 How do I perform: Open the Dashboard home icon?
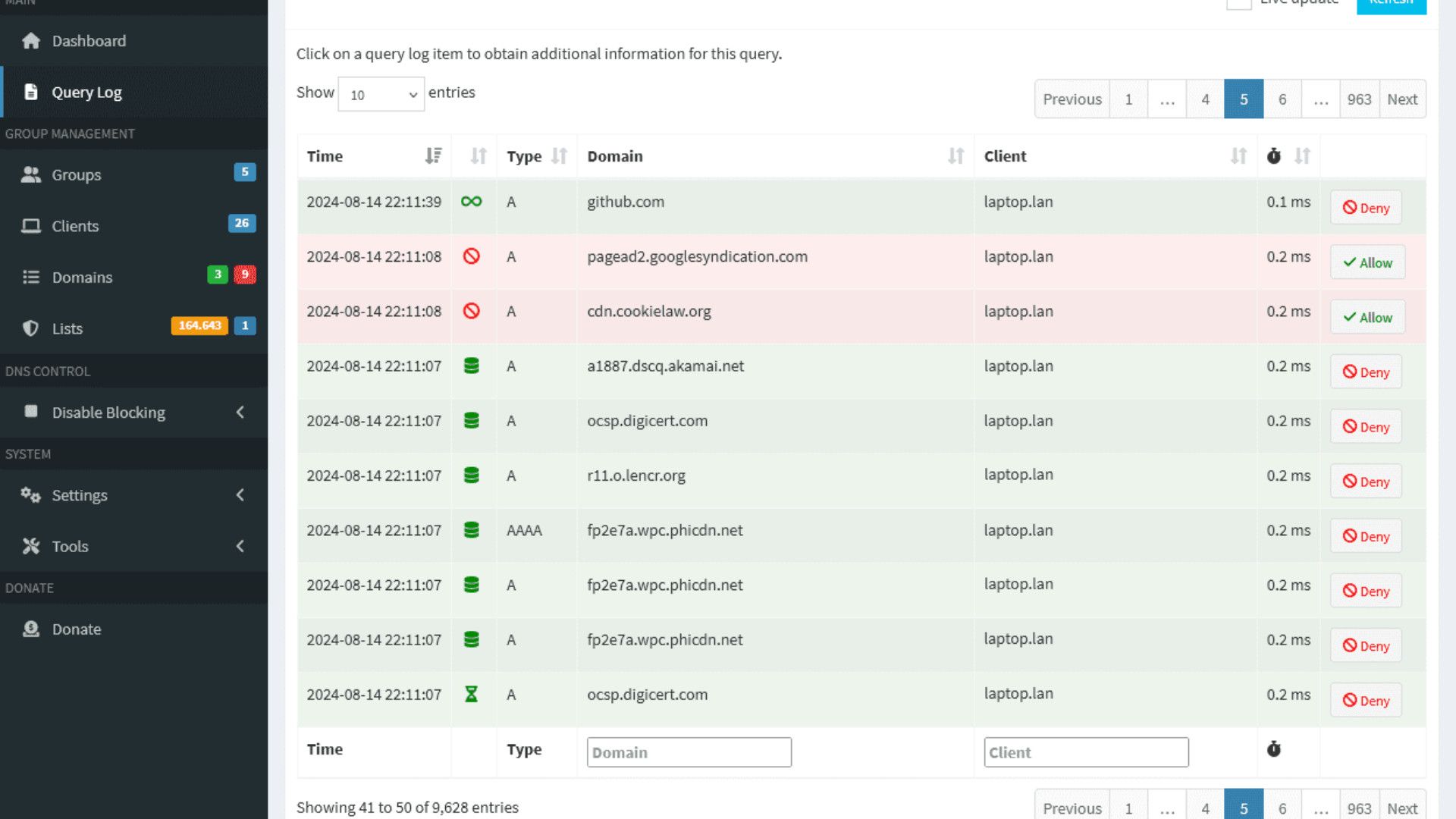click(x=31, y=41)
